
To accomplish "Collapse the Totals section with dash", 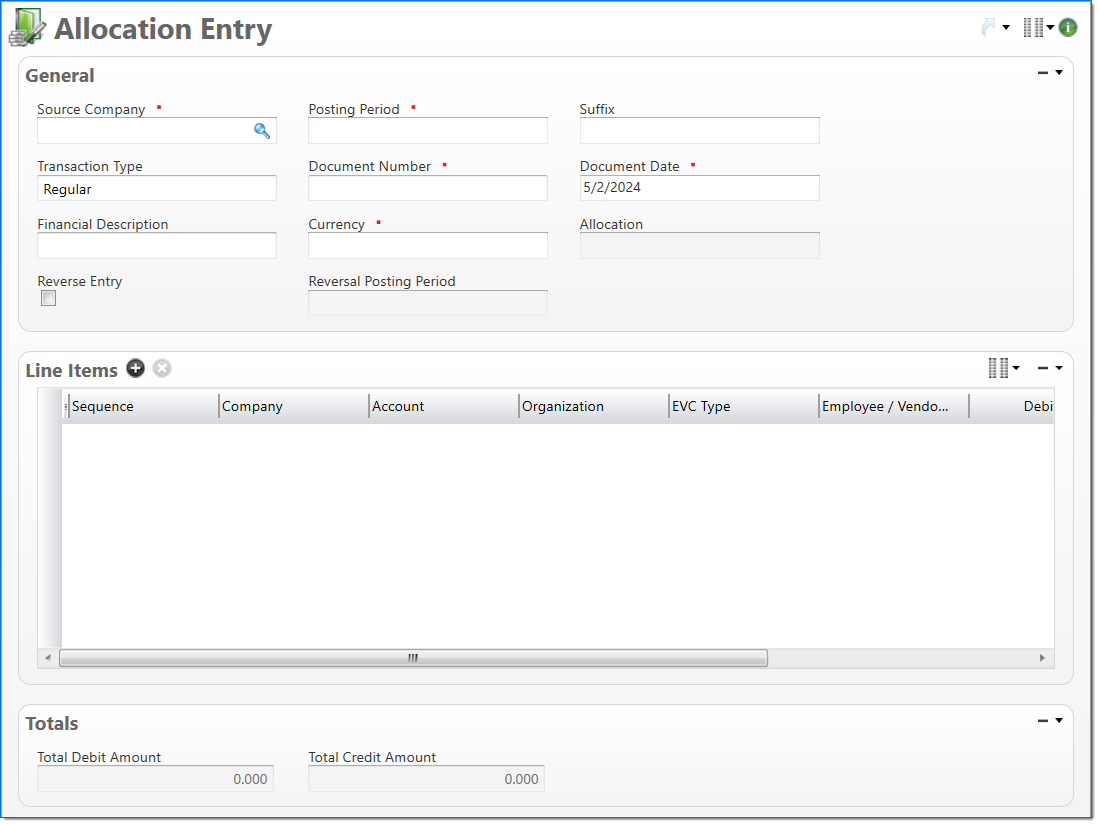I will pyautogui.click(x=1043, y=720).
